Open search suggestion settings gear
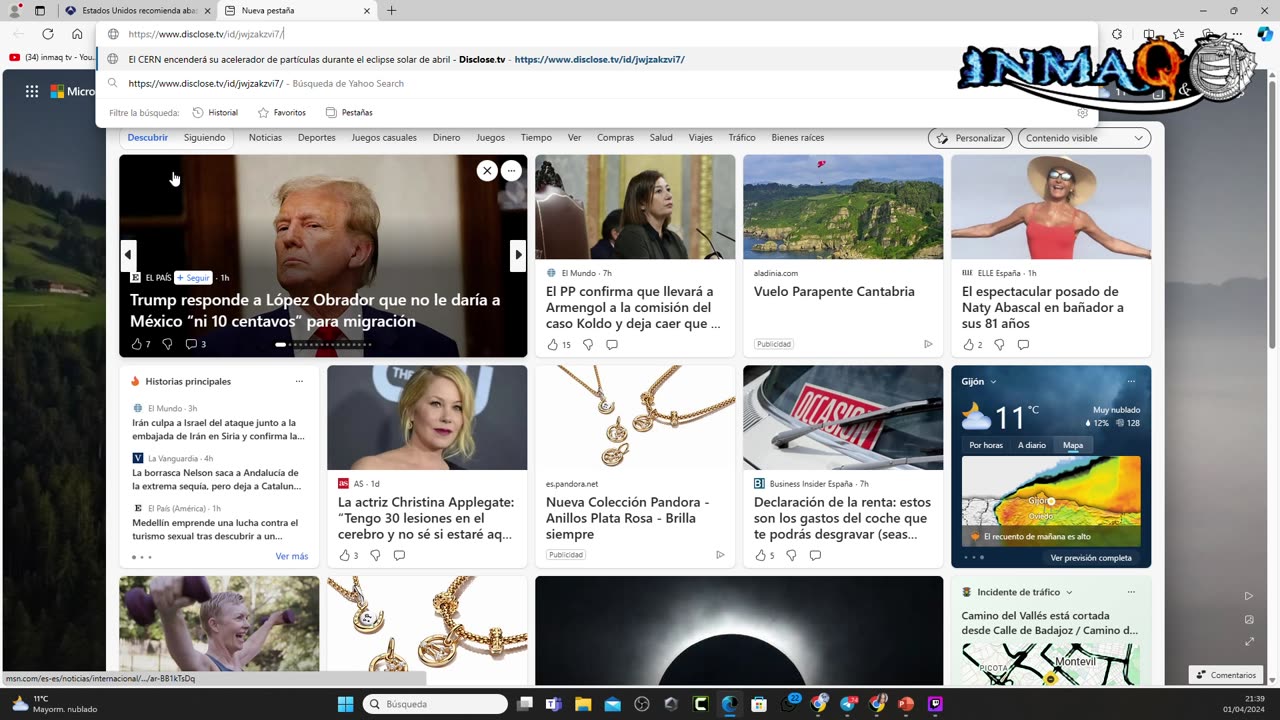 pyautogui.click(x=1082, y=113)
